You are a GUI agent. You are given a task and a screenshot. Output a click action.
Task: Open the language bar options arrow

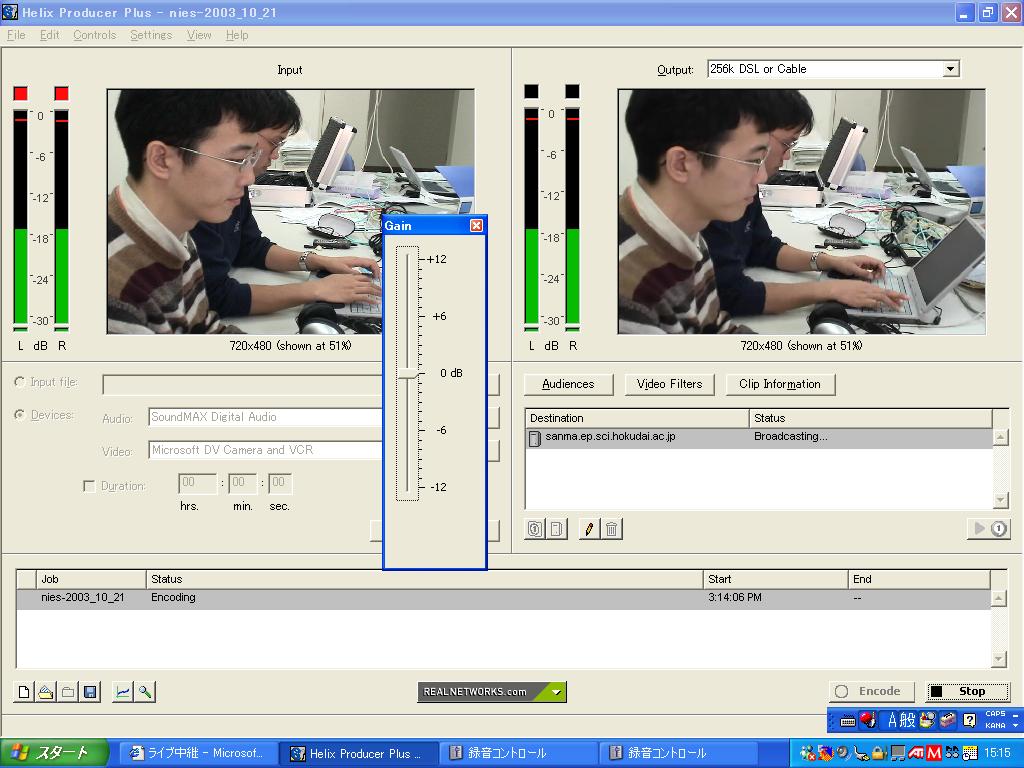coord(1015,725)
